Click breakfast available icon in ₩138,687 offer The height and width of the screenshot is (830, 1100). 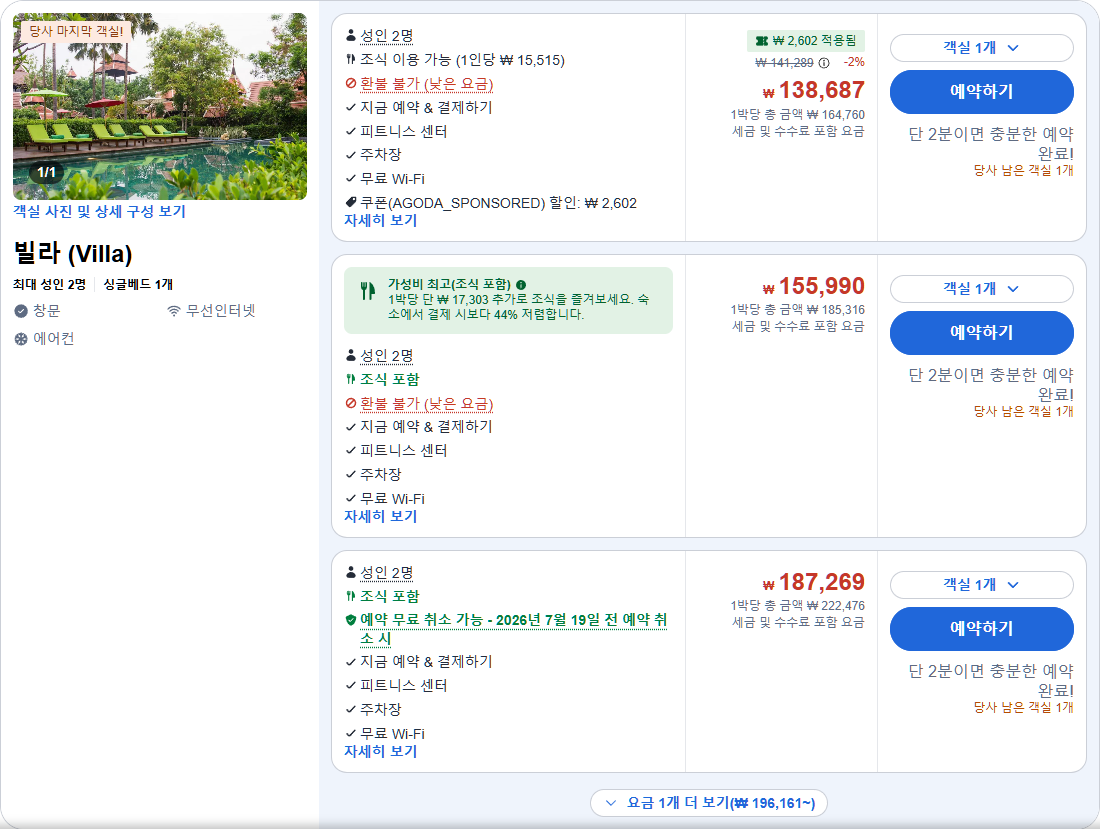[351, 59]
